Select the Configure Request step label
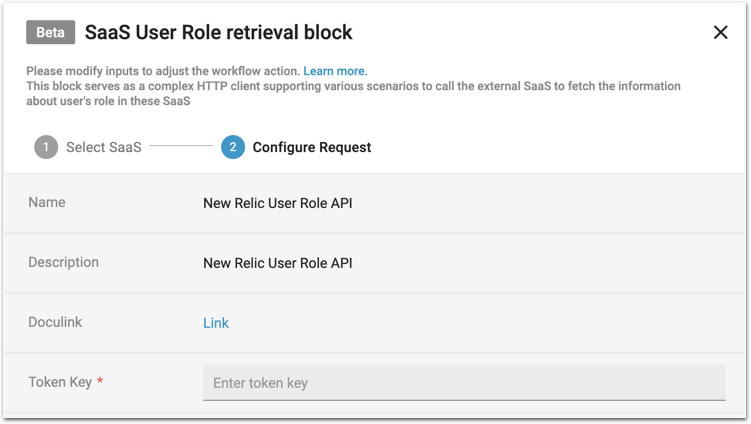The width and height of the screenshot is (751, 424). coord(311,147)
